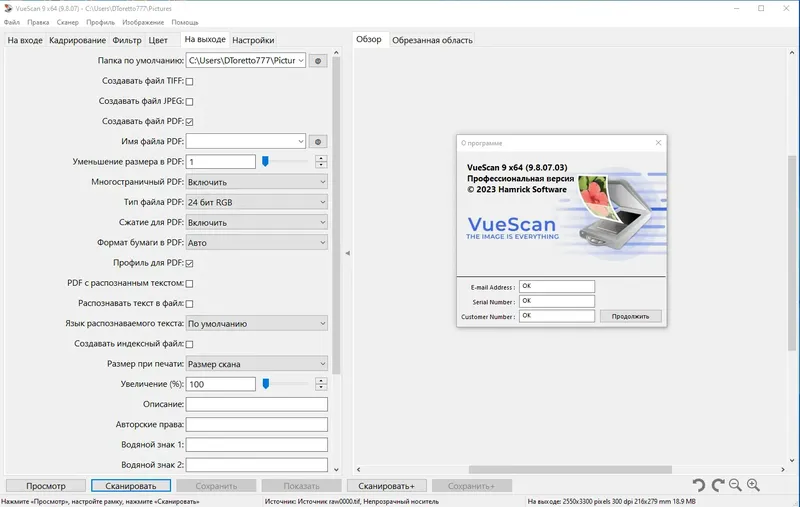The image size is (800, 507).
Task: Enable the Create TIFF file checkbox
Action: [x=189, y=81]
